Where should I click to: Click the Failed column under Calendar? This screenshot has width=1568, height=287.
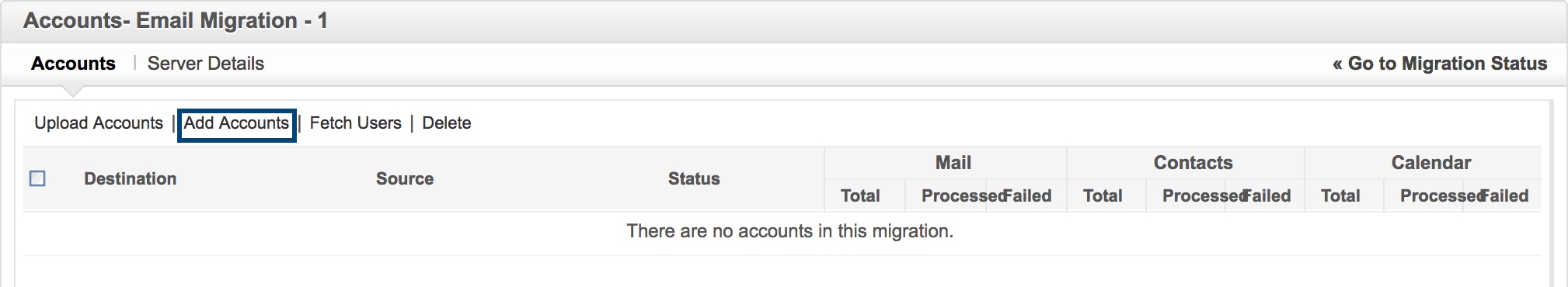tap(1504, 195)
